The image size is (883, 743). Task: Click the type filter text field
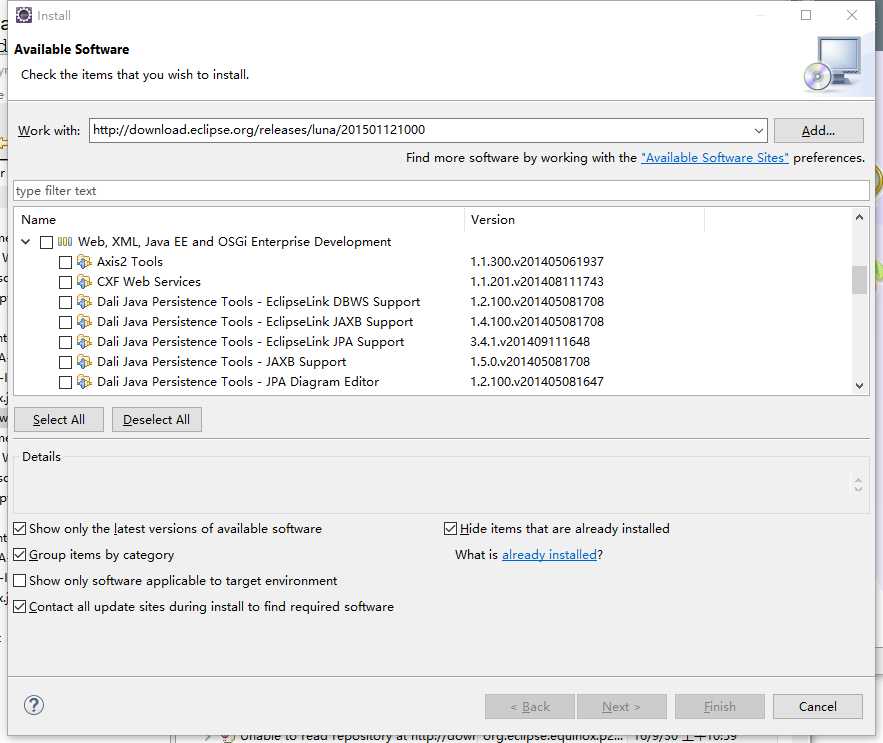click(x=441, y=190)
